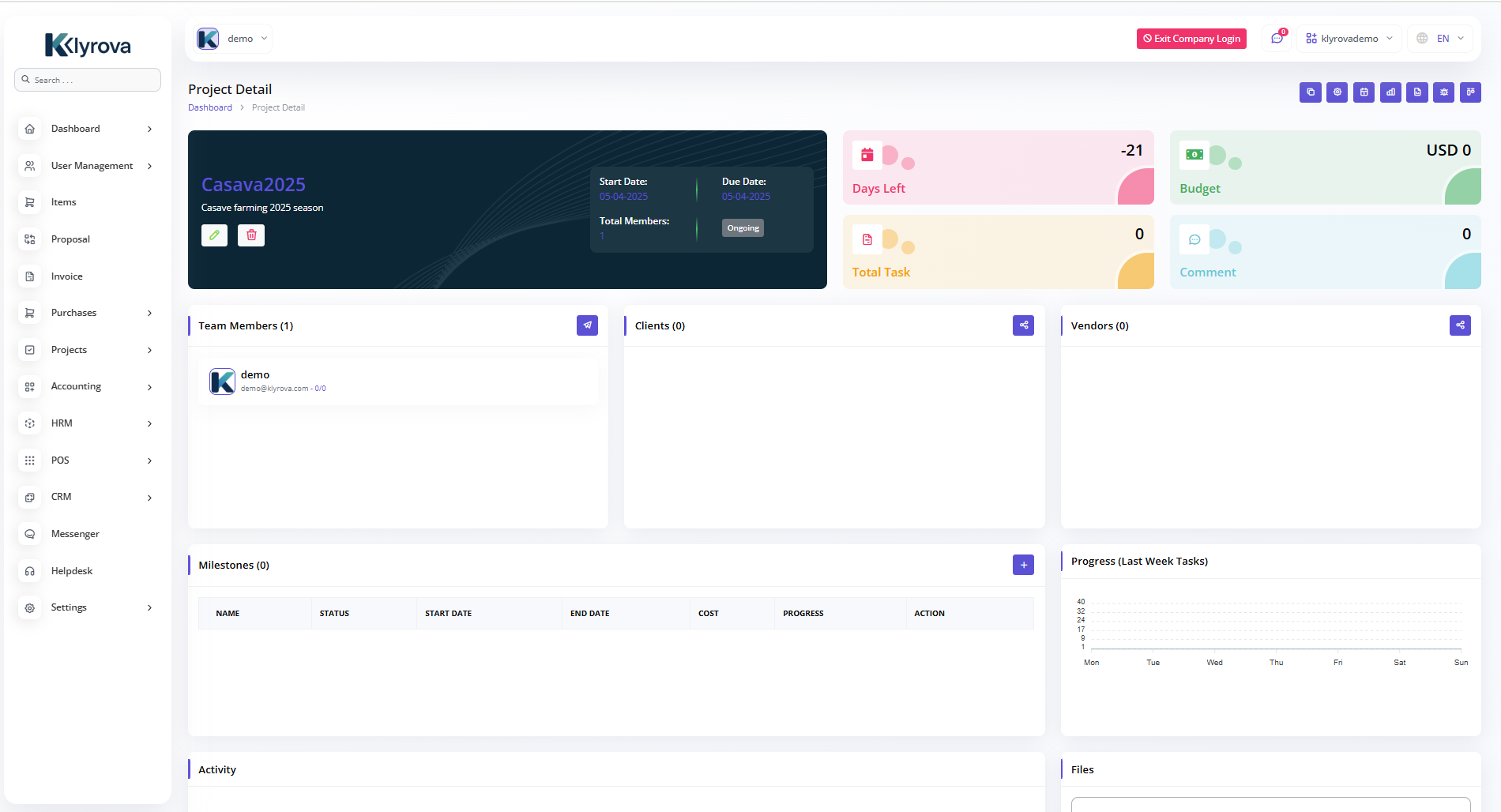Select Invoice in the sidebar menu

[x=67, y=276]
